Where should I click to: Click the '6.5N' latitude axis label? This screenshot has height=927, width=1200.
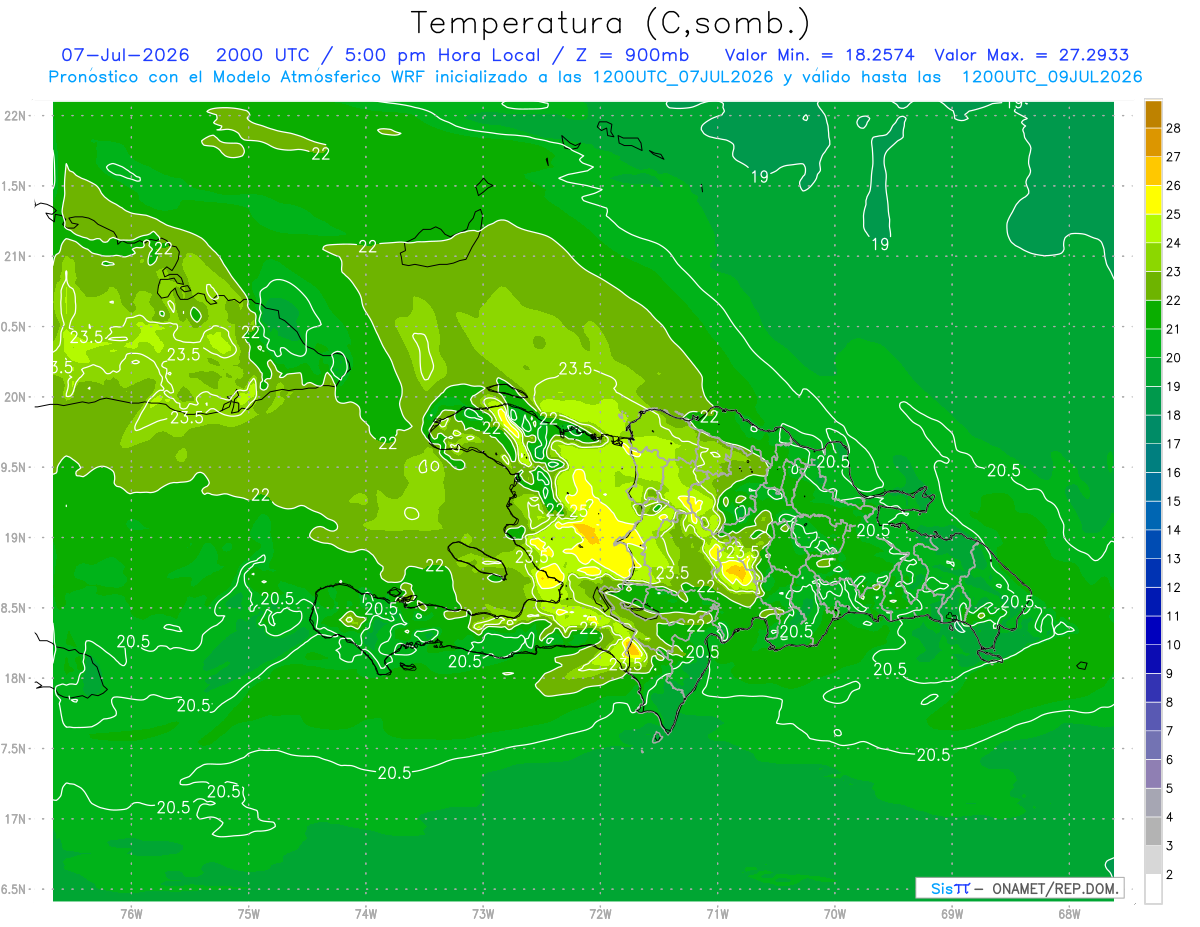(14, 889)
